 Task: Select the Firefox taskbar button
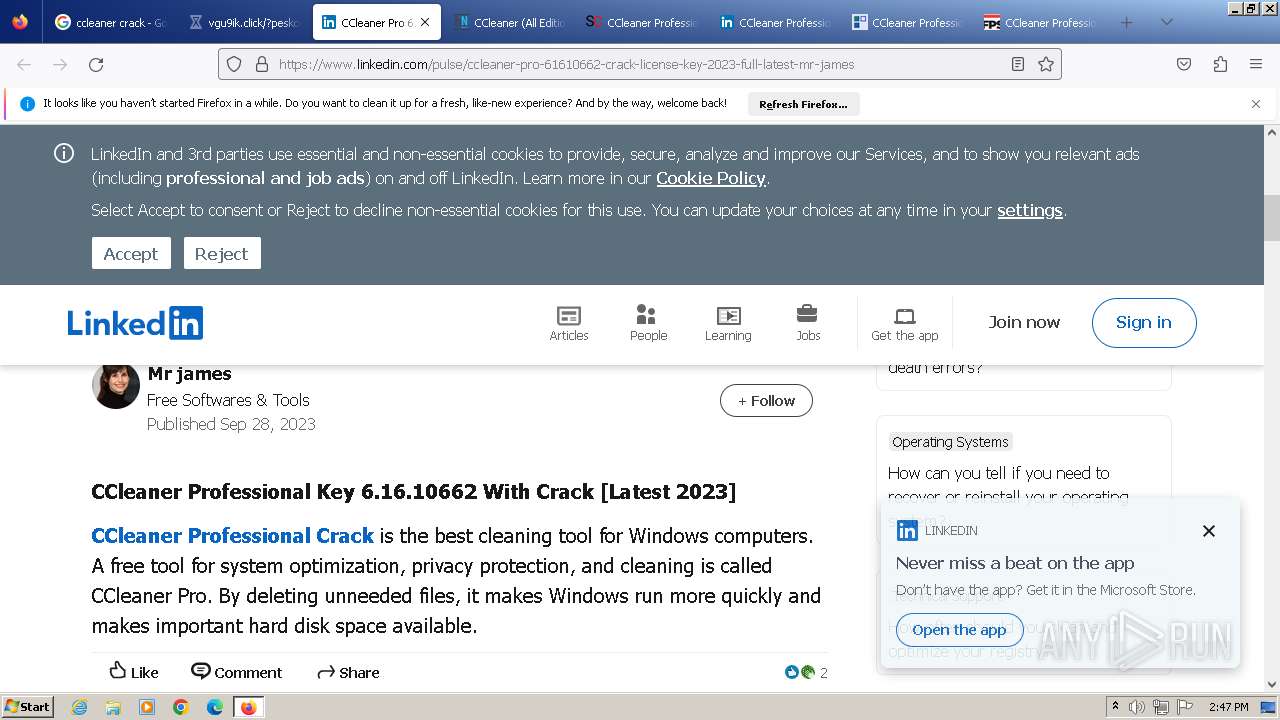tap(248, 707)
